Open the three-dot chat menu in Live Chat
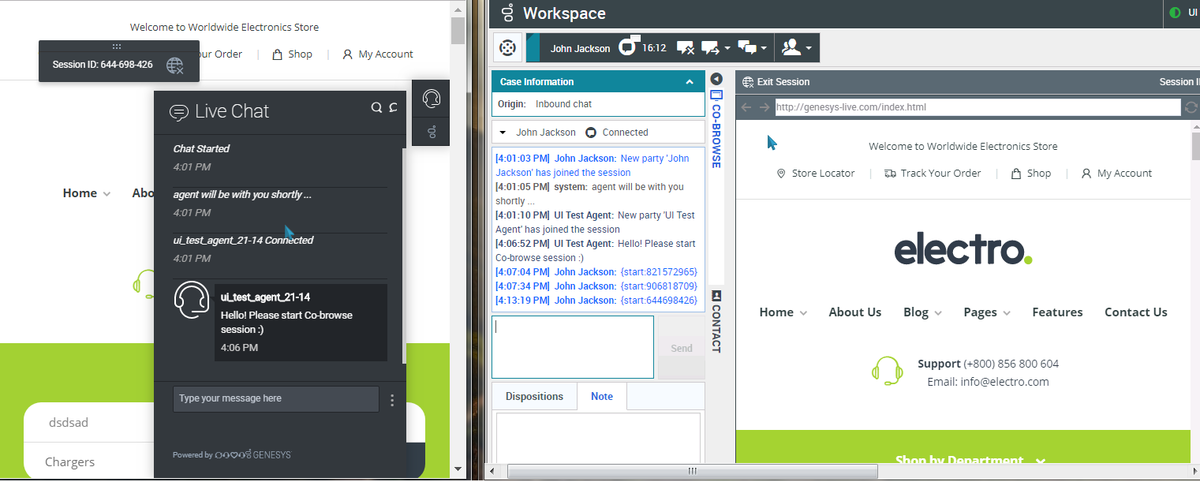This screenshot has width=1200, height=482. coord(392,400)
